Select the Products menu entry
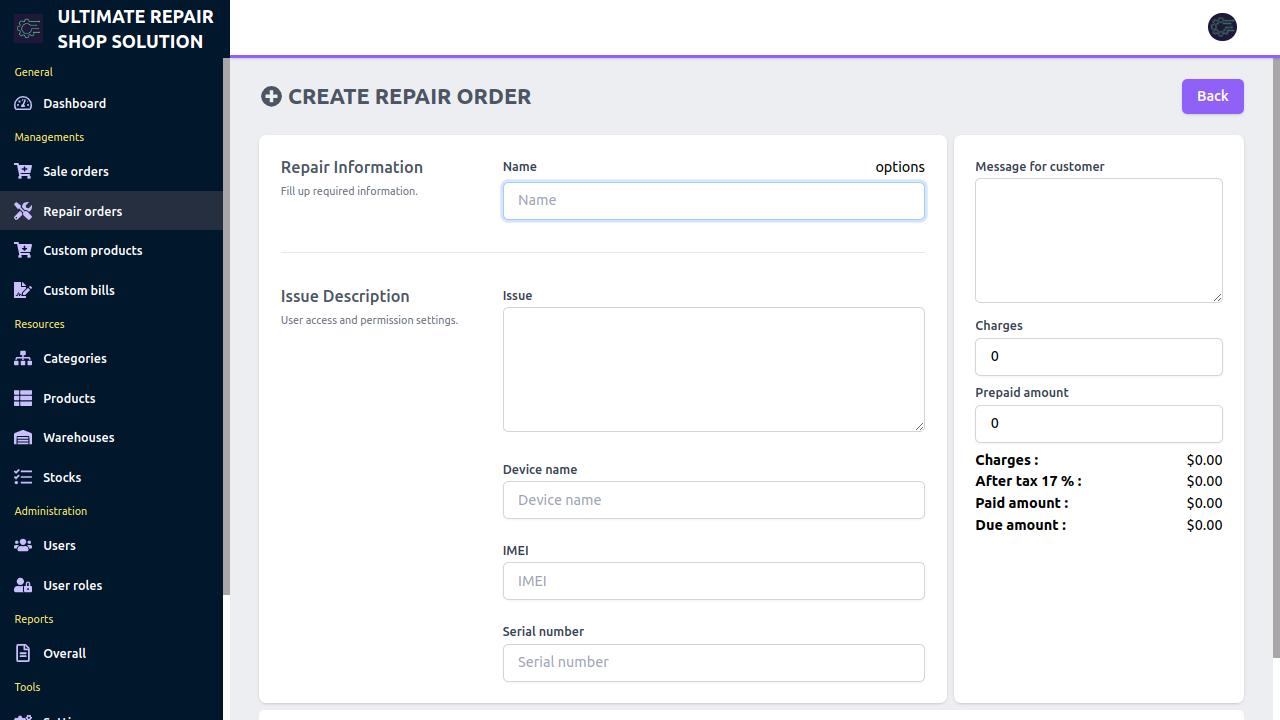 [x=66, y=398]
